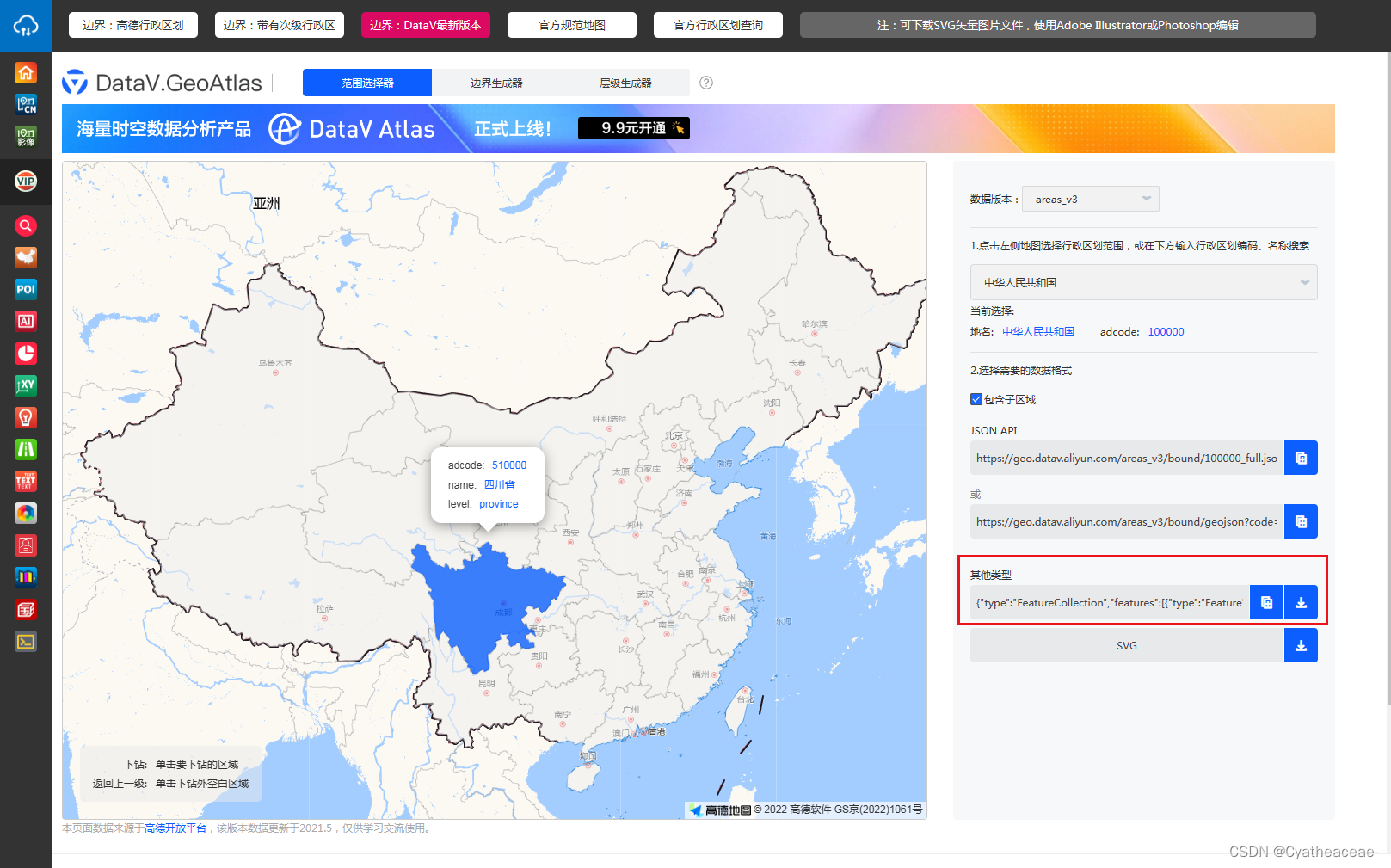The width and height of the screenshot is (1391, 868).
Task: Click the DataV.GeoAtlas logo
Action: [x=162, y=83]
